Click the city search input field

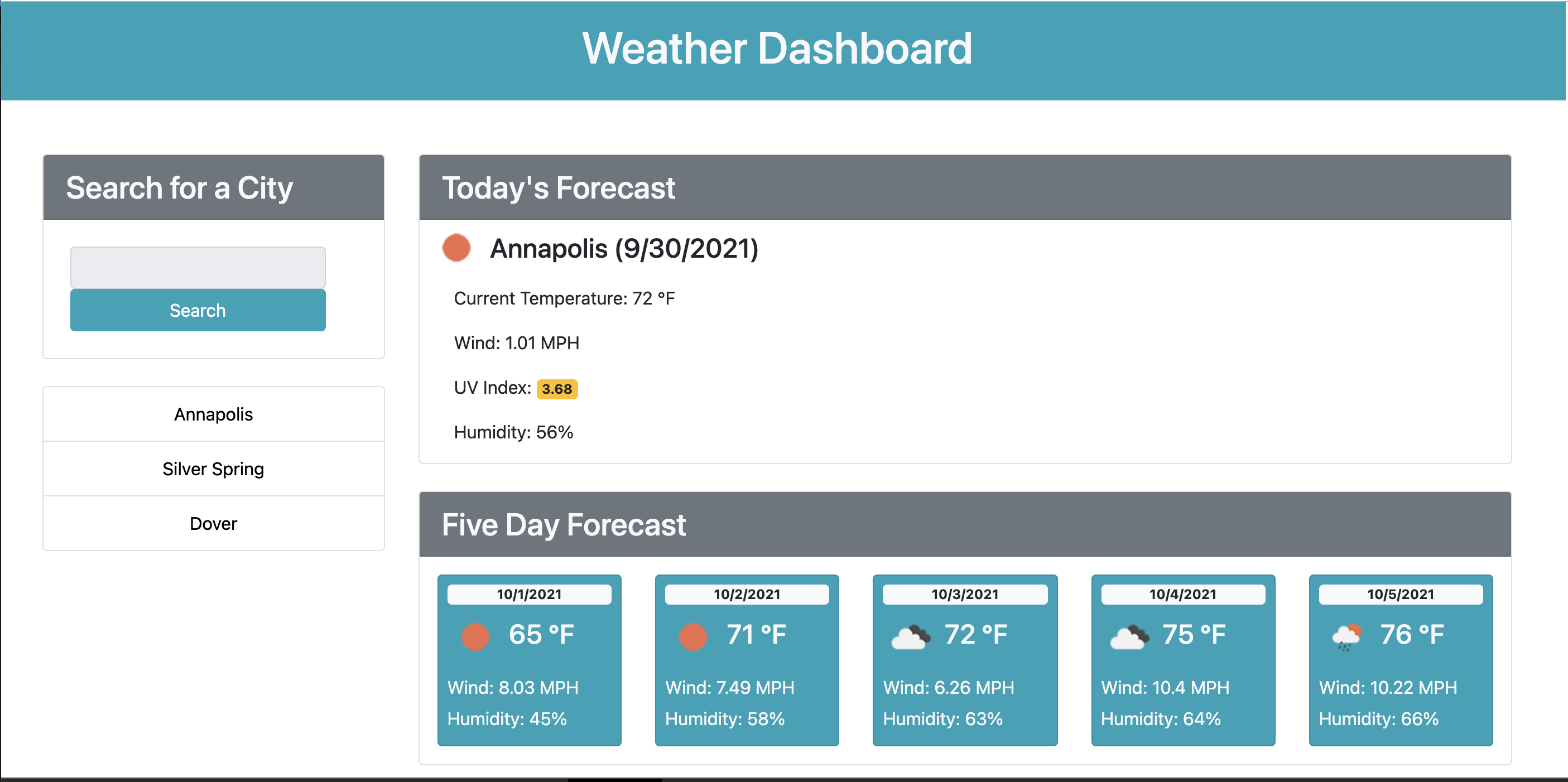pyautogui.click(x=198, y=267)
